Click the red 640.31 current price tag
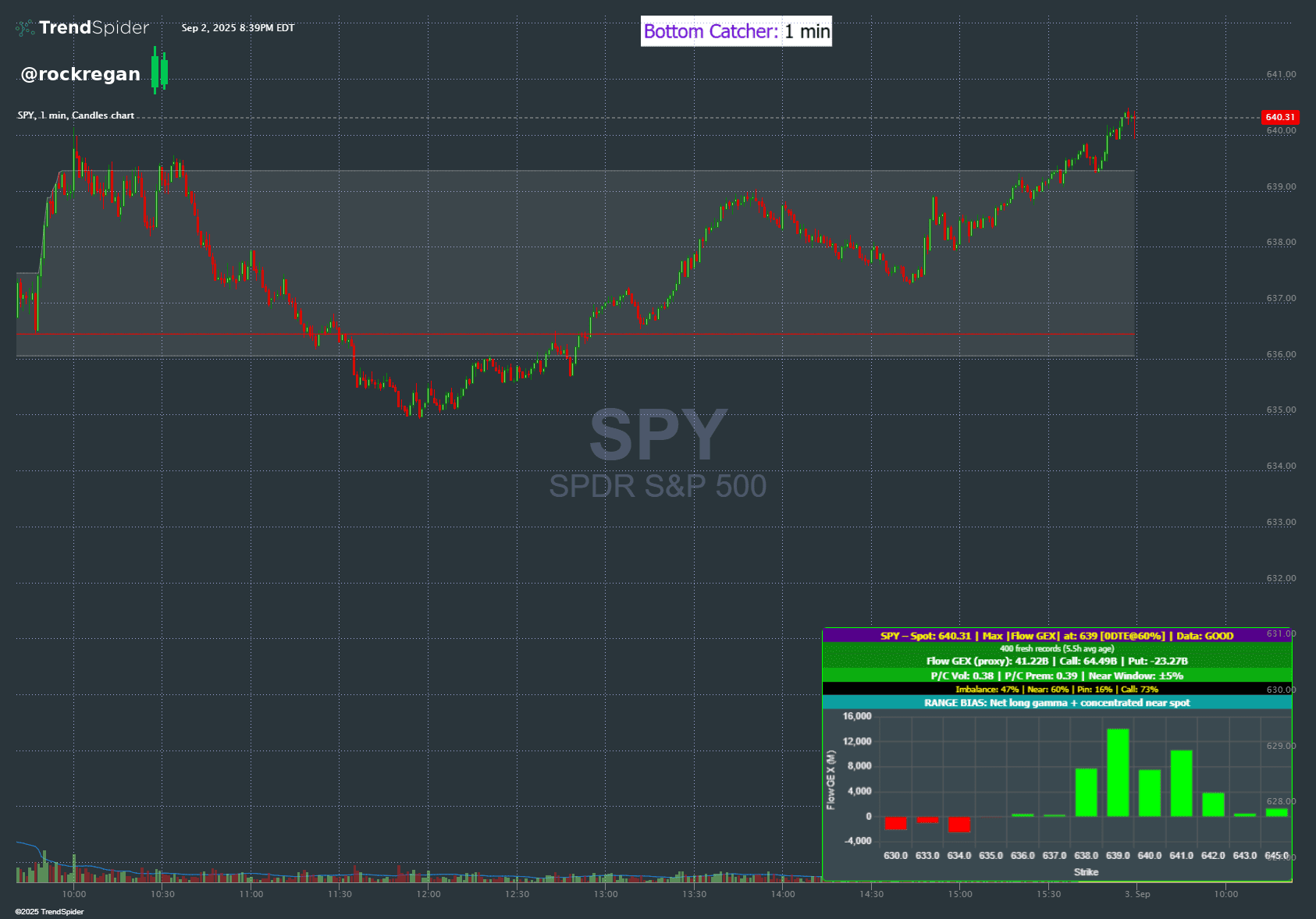1316x919 pixels. 1280,117
